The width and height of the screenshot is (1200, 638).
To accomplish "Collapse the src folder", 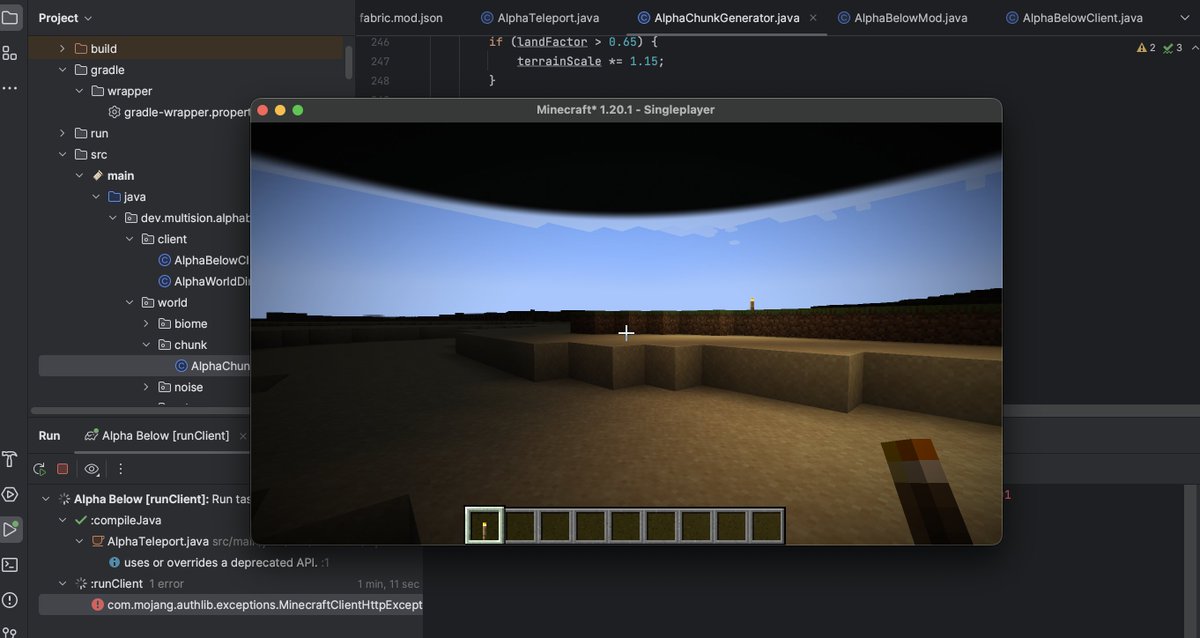I will pyautogui.click(x=63, y=154).
